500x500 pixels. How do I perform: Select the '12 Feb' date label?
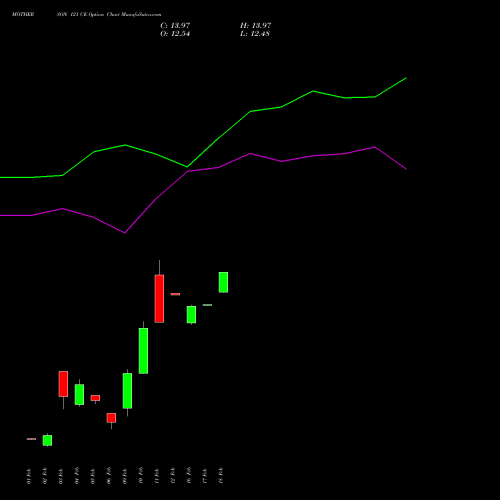(x=173, y=476)
